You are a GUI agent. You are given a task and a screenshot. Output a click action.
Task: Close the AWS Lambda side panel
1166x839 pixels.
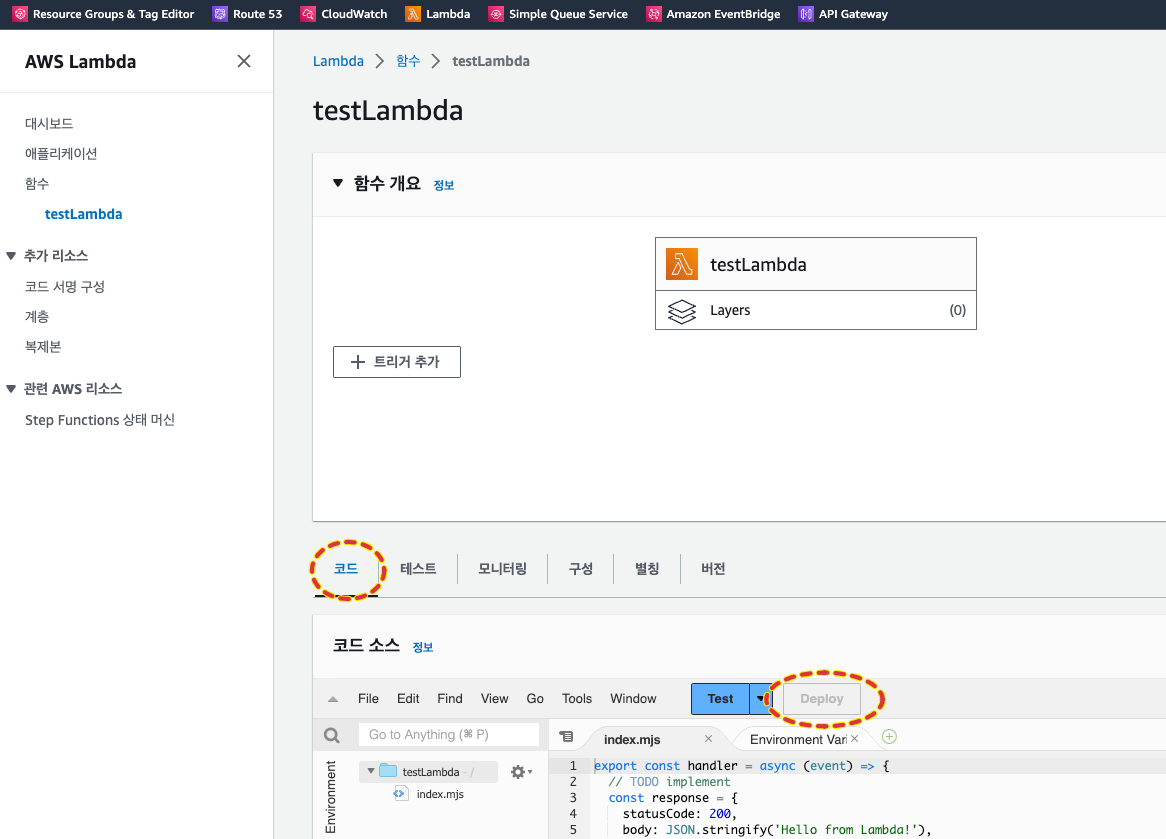click(244, 61)
